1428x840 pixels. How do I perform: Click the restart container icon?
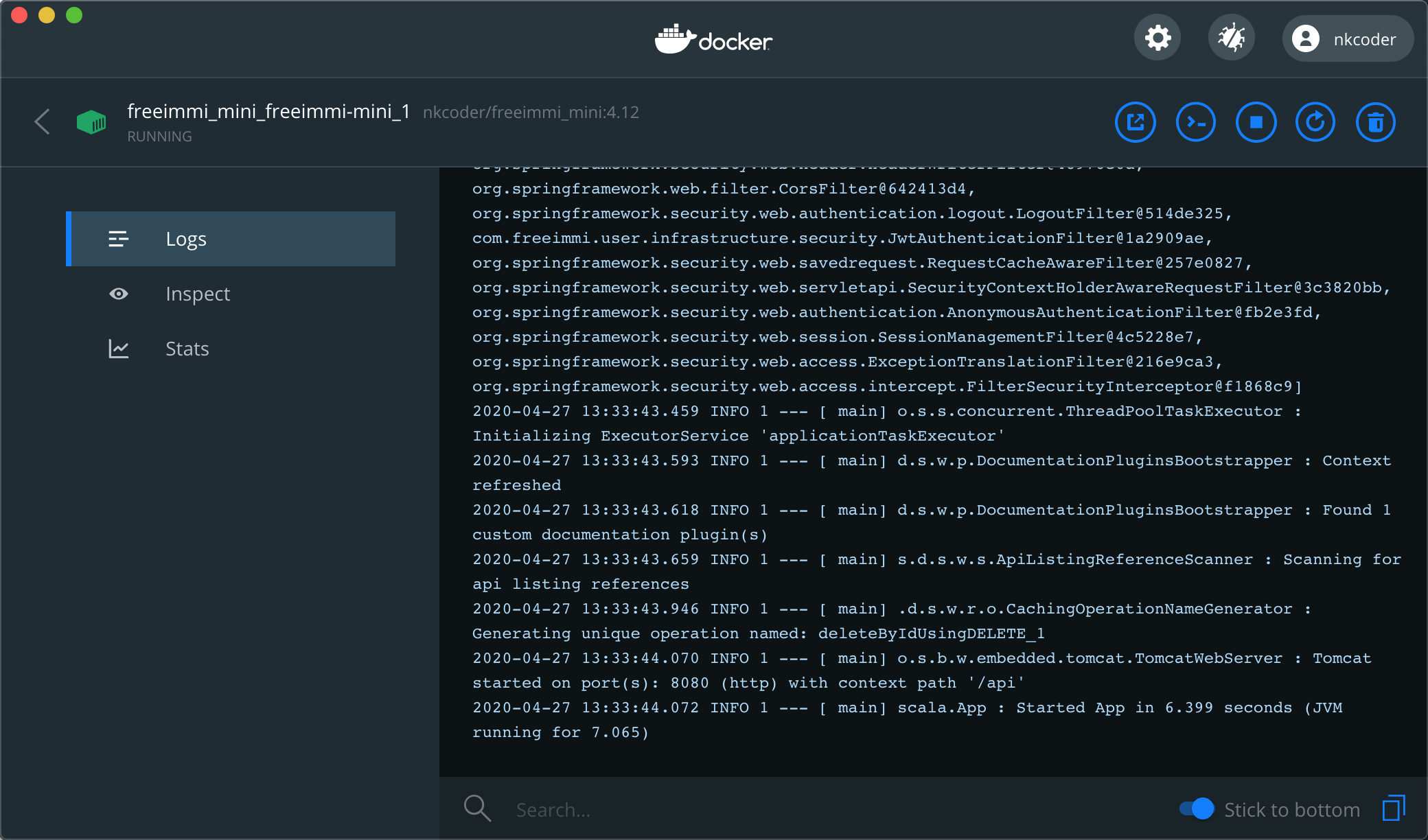1316,122
